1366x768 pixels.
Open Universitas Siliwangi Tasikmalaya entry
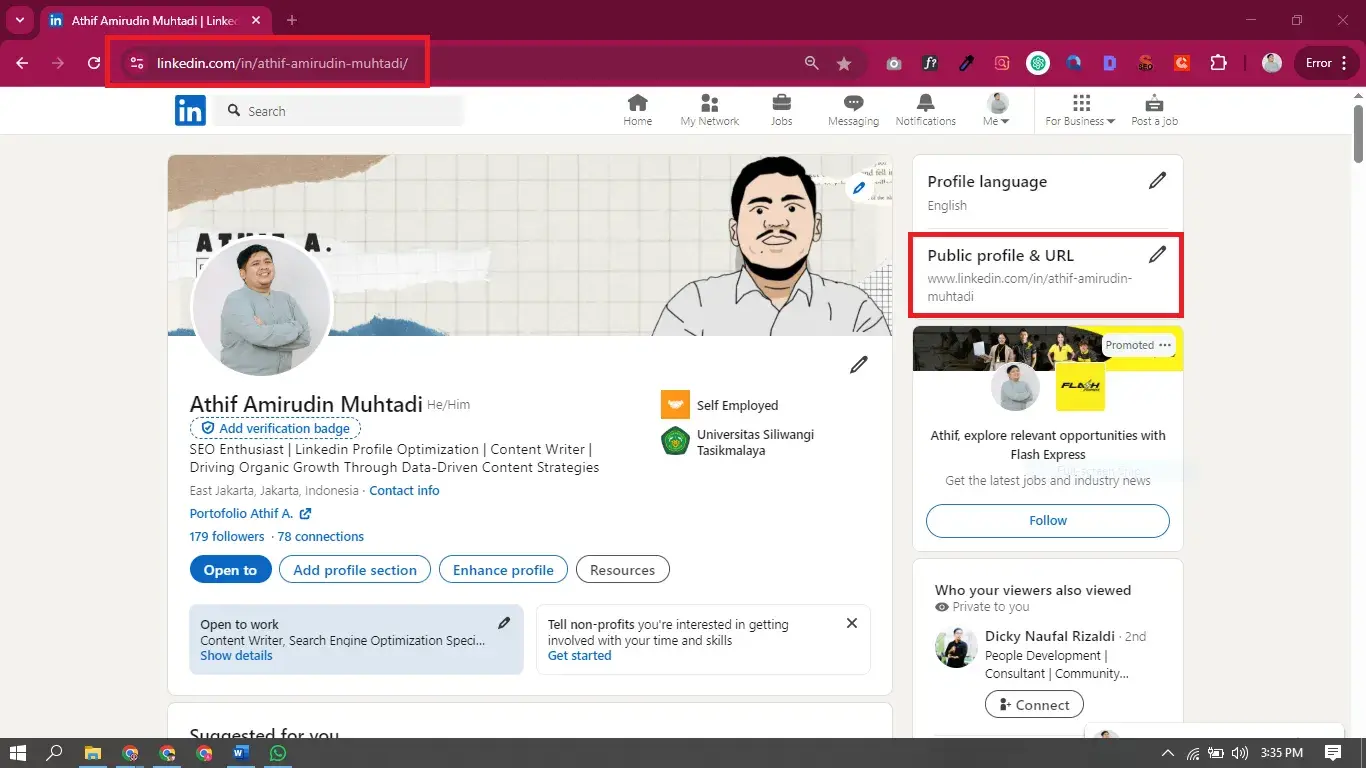point(738,442)
